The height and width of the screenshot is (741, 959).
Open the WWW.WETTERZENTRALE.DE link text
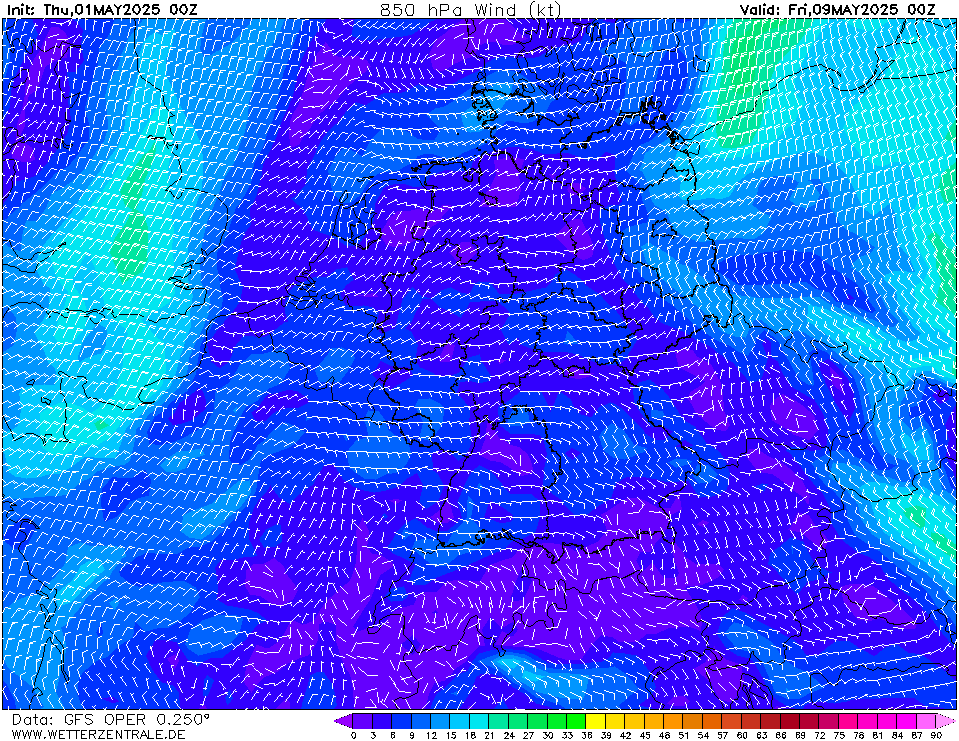[98, 734]
